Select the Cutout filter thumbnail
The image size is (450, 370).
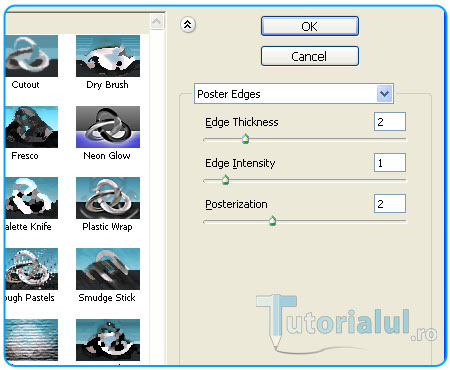[x=32, y=56]
